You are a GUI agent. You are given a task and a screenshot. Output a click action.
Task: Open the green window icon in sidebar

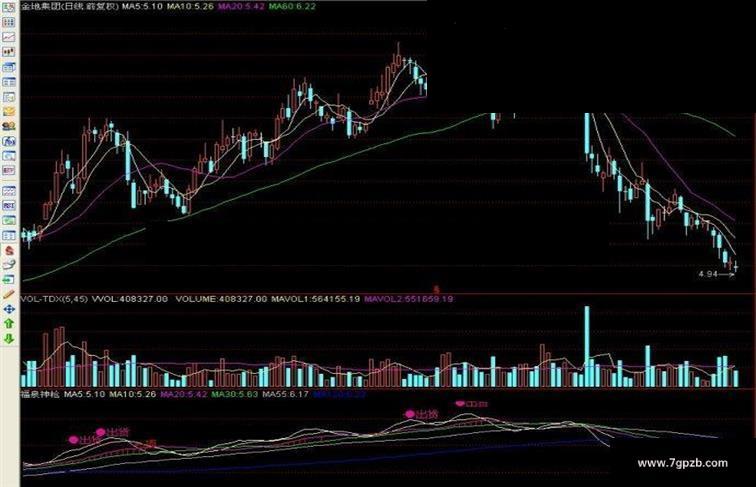(9, 221)
